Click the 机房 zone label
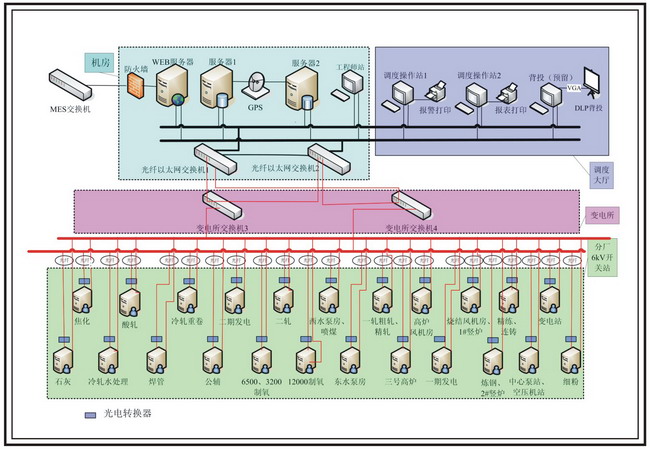The height and width of the screenshot is (451, 650). 102,61
